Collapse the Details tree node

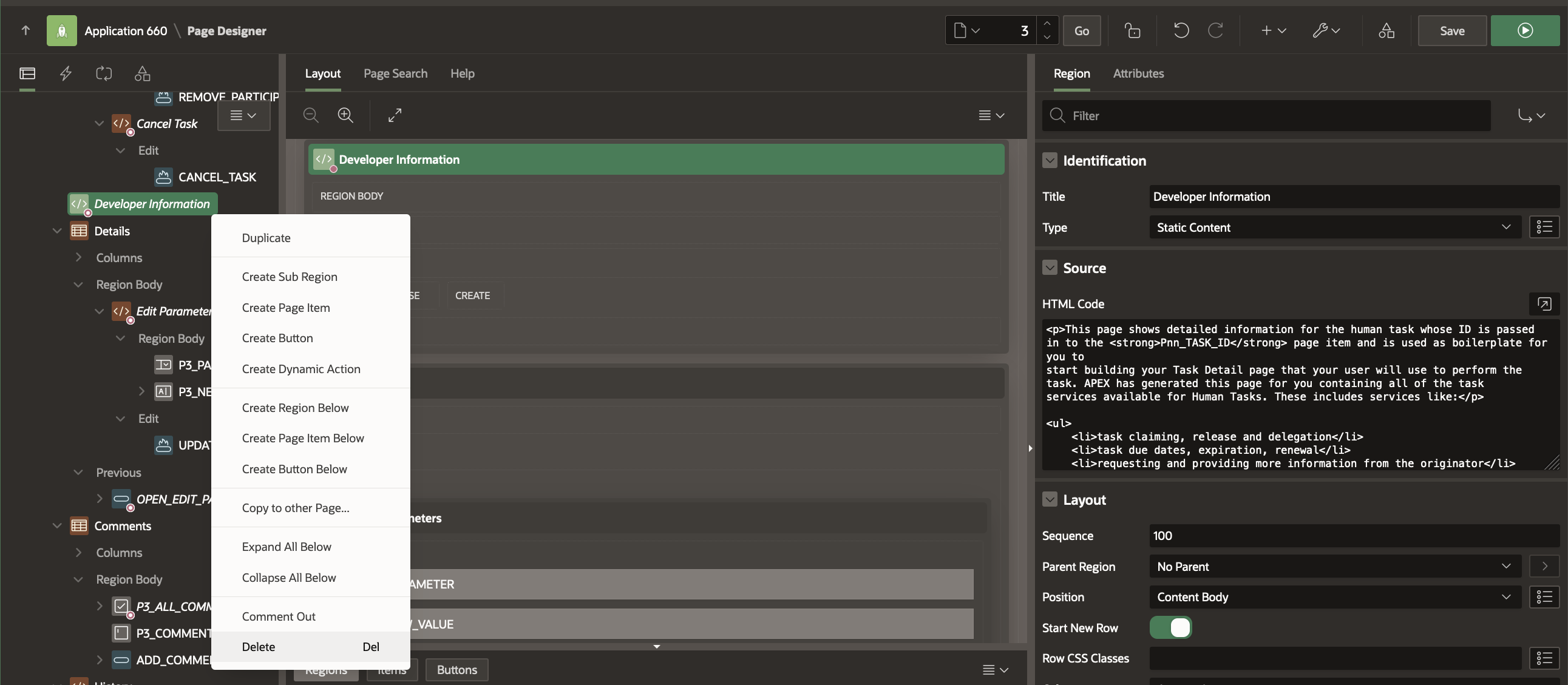57,231
